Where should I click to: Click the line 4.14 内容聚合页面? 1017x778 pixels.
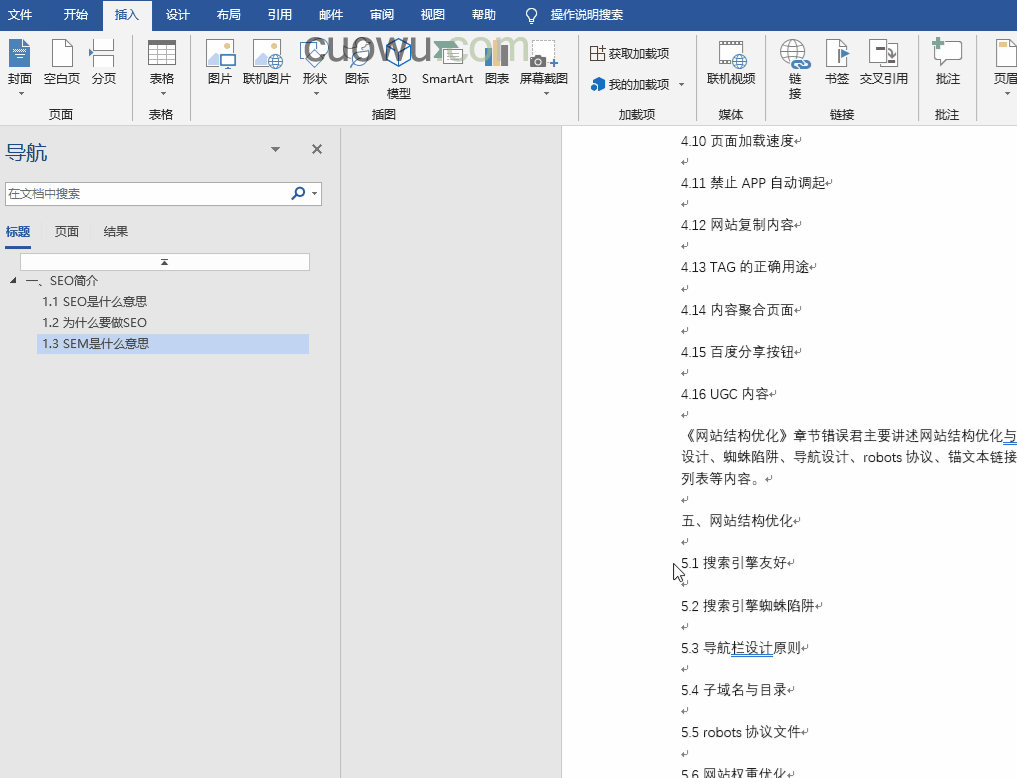coord(737,310)
